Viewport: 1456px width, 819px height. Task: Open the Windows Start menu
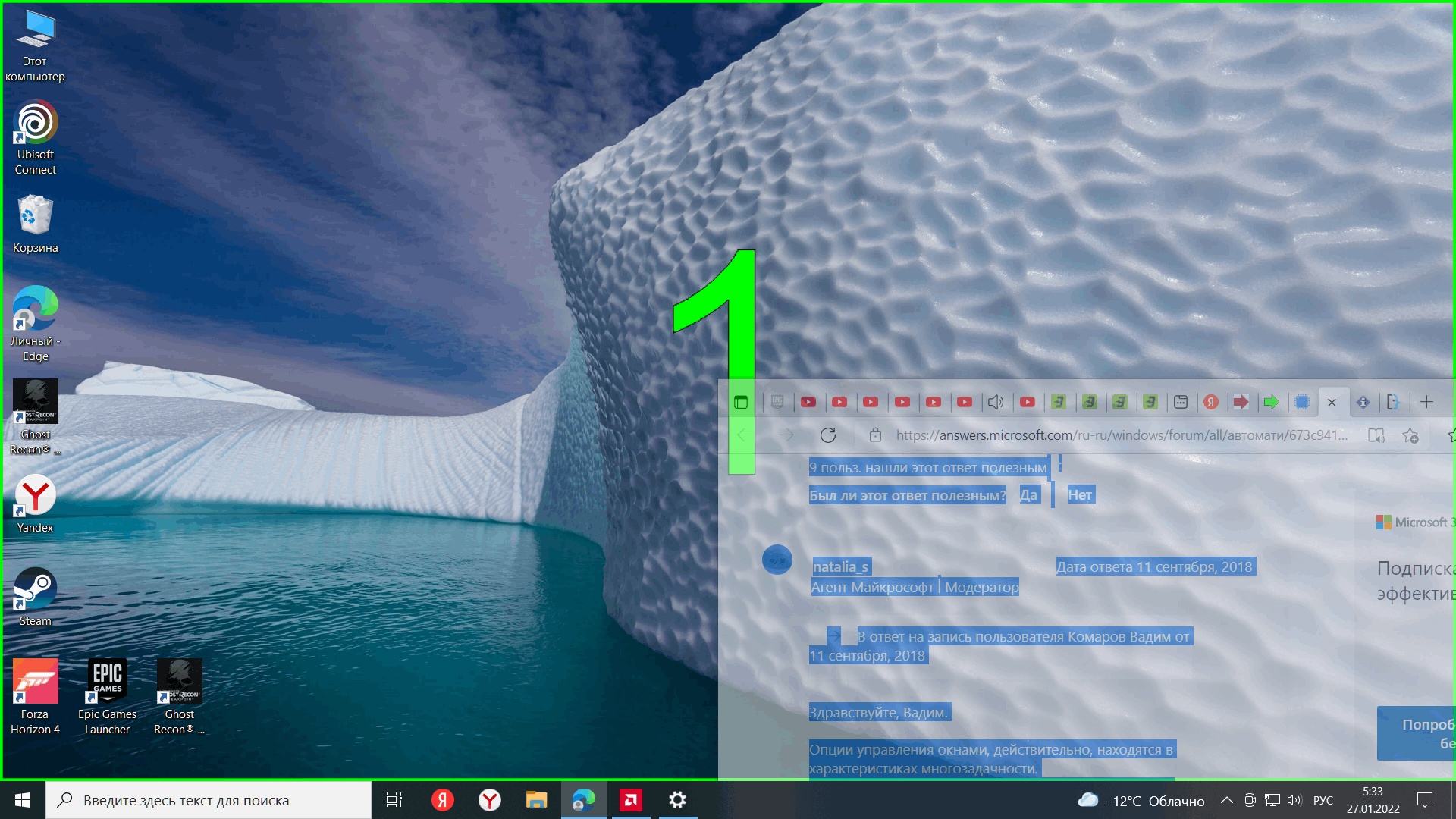[23, 800]
